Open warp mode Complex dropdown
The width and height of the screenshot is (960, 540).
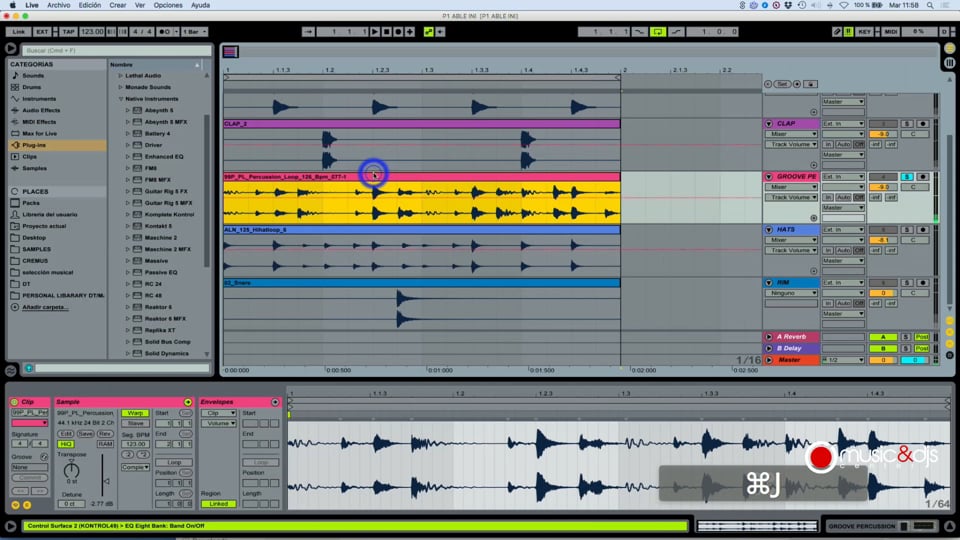pyautogui.click(x=135, y=467)
